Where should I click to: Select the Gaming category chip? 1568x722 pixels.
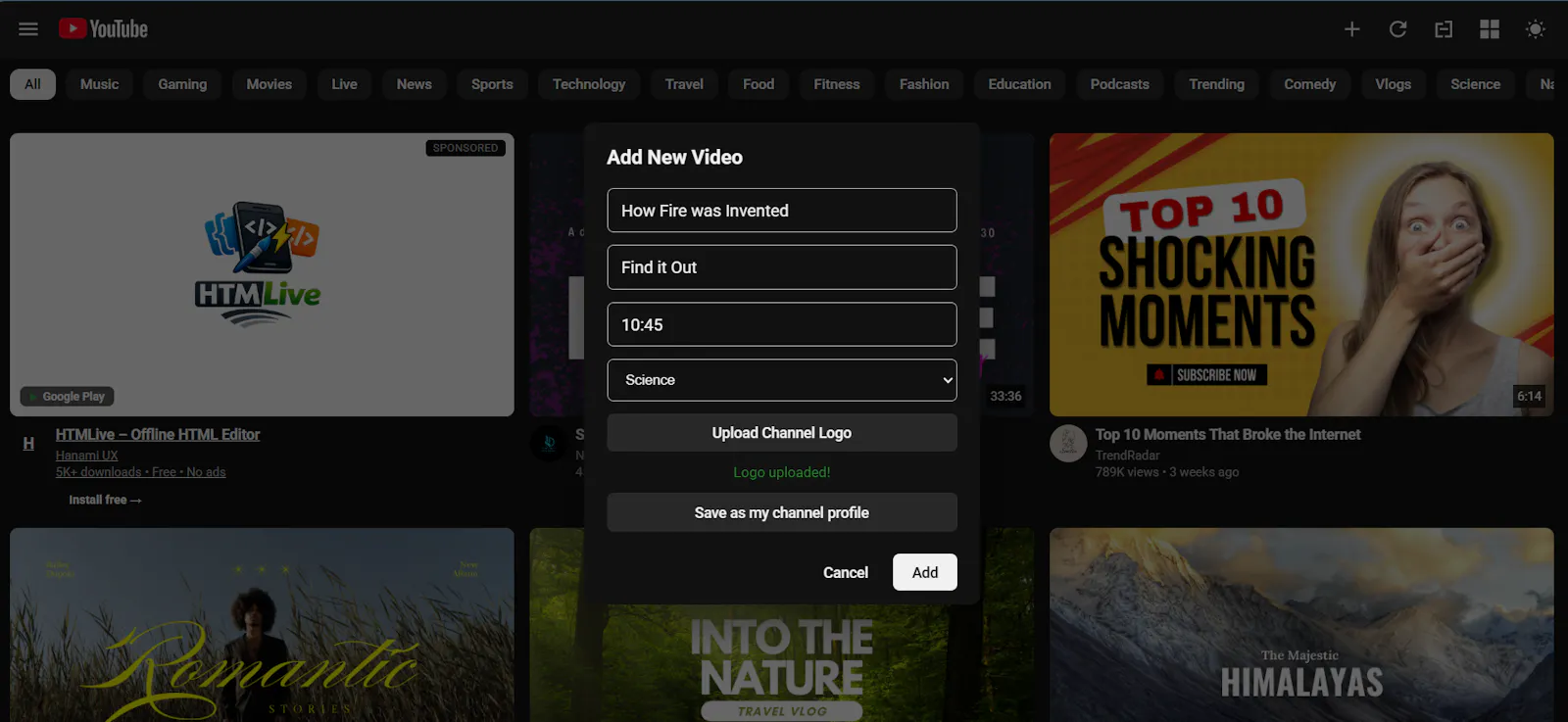(182, 84)
